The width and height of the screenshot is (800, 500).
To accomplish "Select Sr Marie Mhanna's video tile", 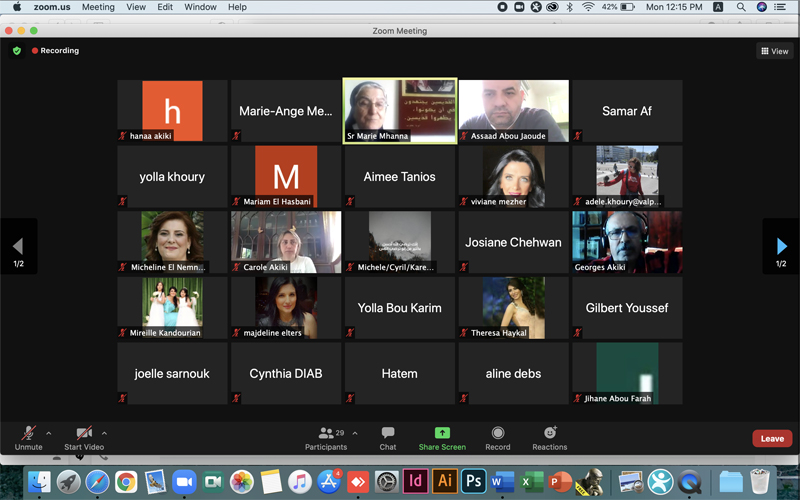I will pyautogui.click(x=399, y=110).
